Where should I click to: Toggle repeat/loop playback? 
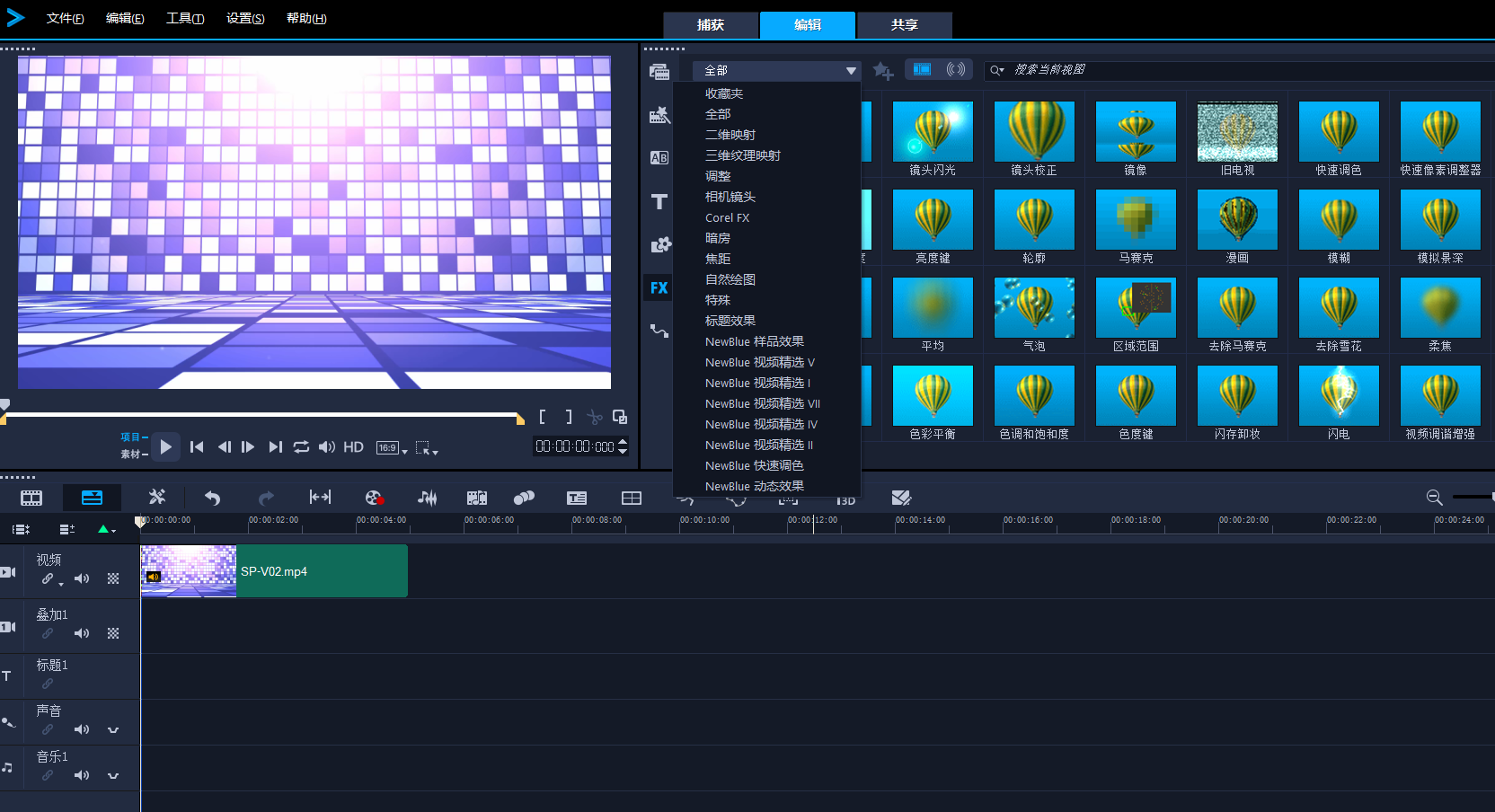[301, 446]
